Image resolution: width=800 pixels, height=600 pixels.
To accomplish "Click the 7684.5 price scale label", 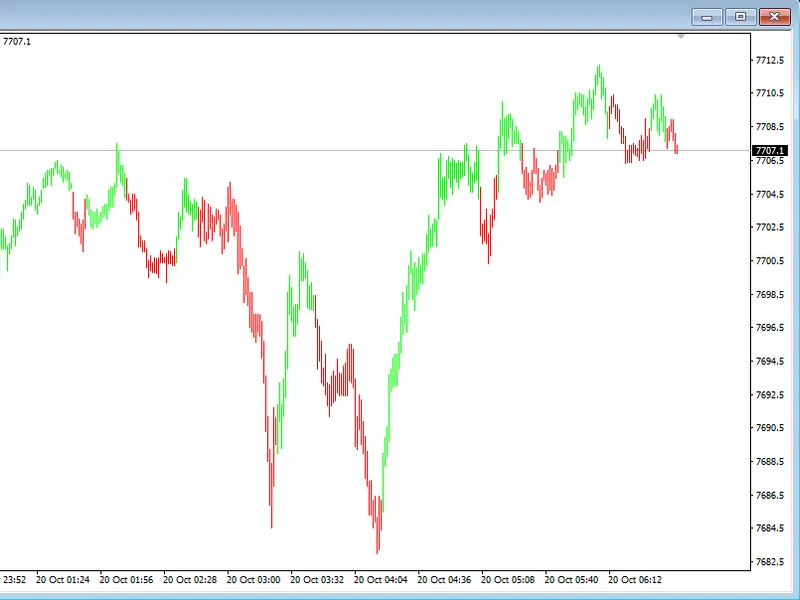I will (x=770, y=528).
